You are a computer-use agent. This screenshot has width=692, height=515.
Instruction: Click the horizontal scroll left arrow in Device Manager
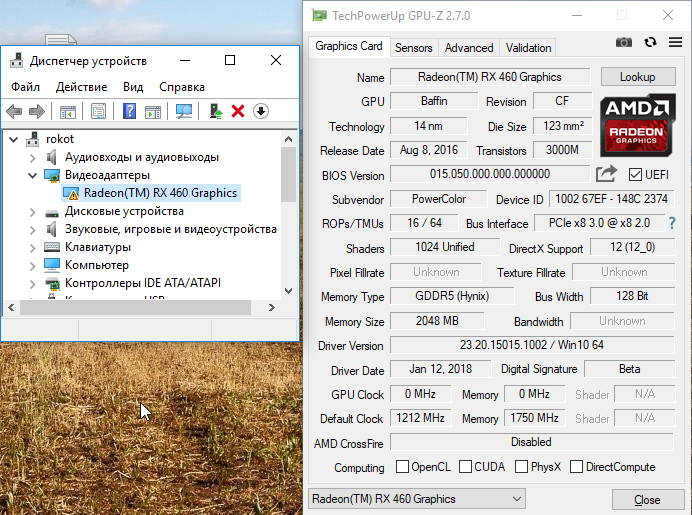coord(11,307)
